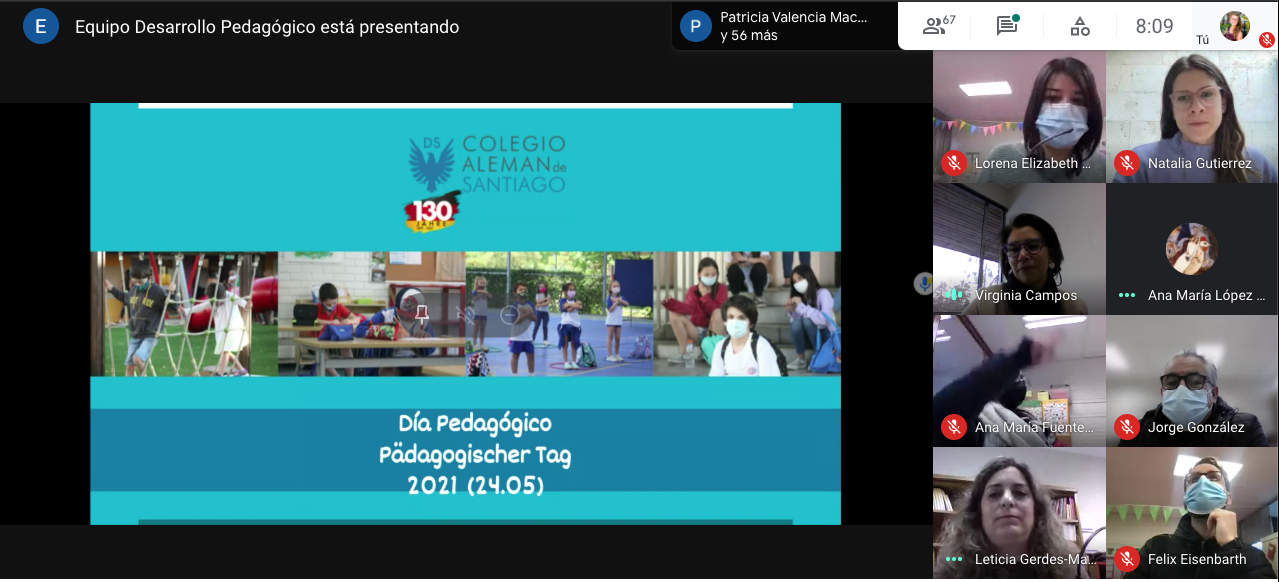Click 'Patricia Valencia Mac...' participant name
The image size is (1279, 582).
coord(794,17)
